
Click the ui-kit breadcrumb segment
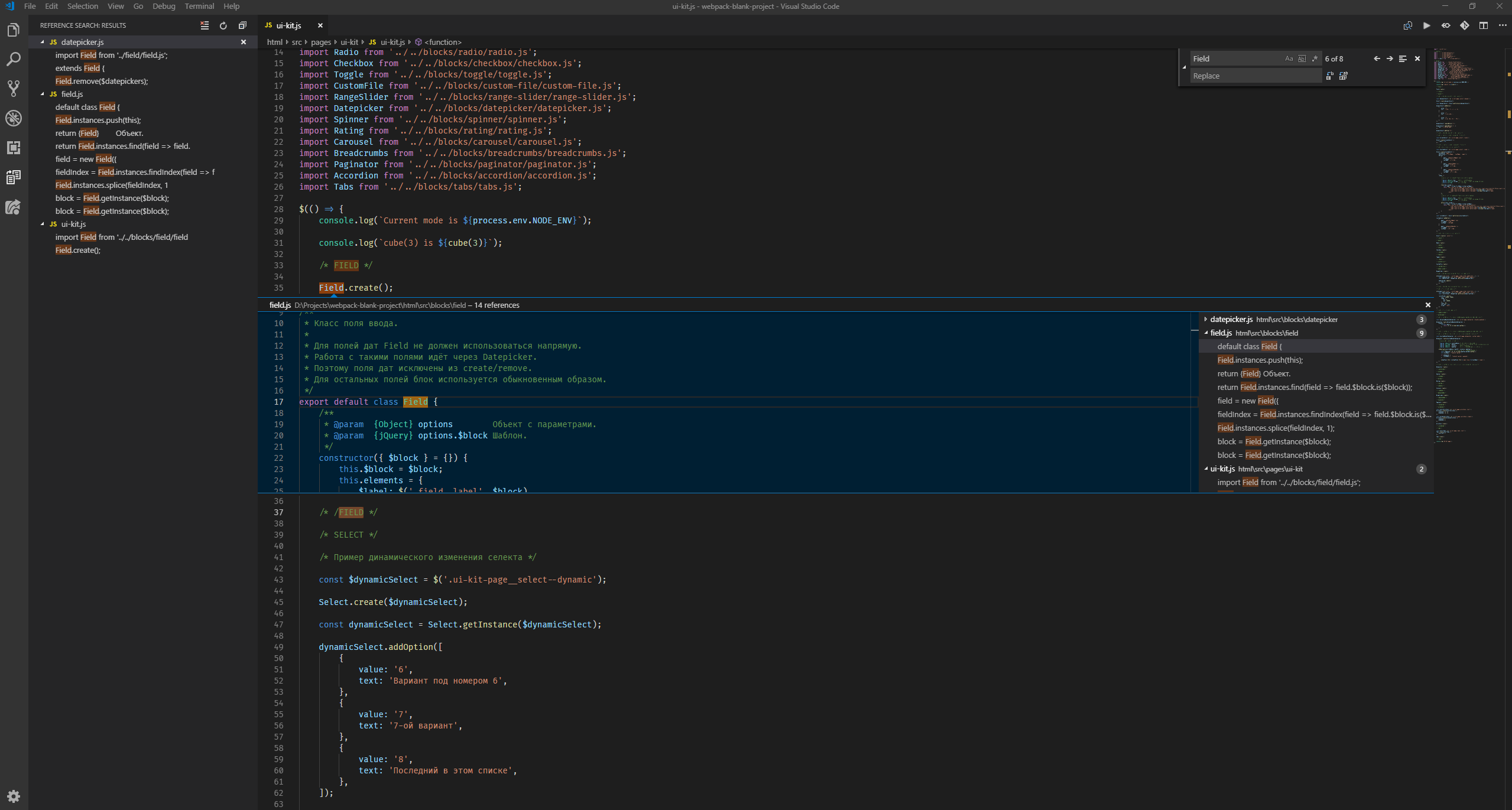[x=349, y=42]
